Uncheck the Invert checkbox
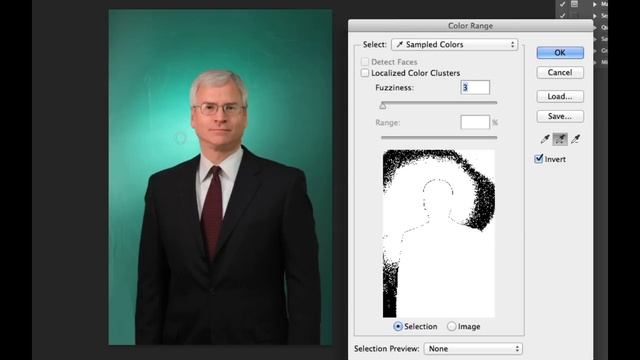Image resolution: width=640 pixels, height=360 pixels. pyautogui.click(x=539, y=159)
